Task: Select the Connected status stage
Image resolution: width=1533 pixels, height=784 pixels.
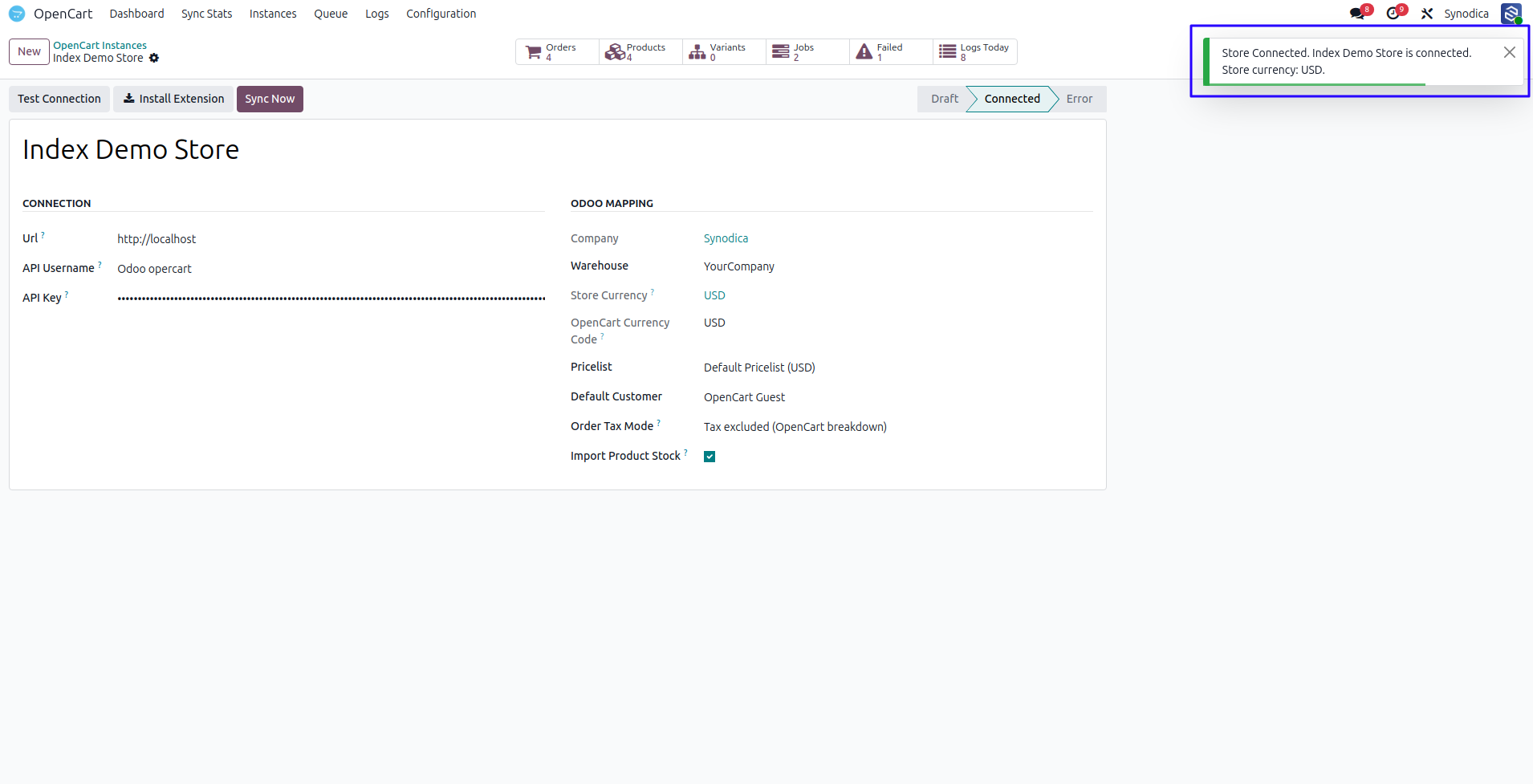Action: 1011,99
